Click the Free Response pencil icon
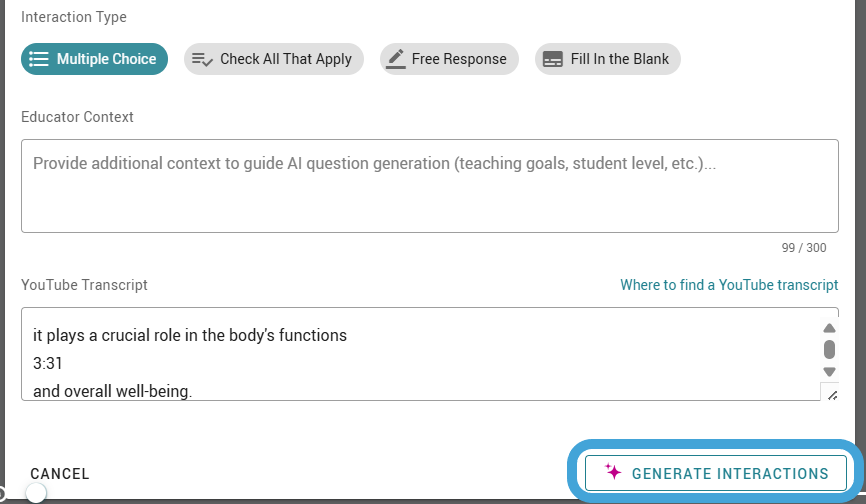The height and width of the screenshot is (504, 866). [395, 59]
